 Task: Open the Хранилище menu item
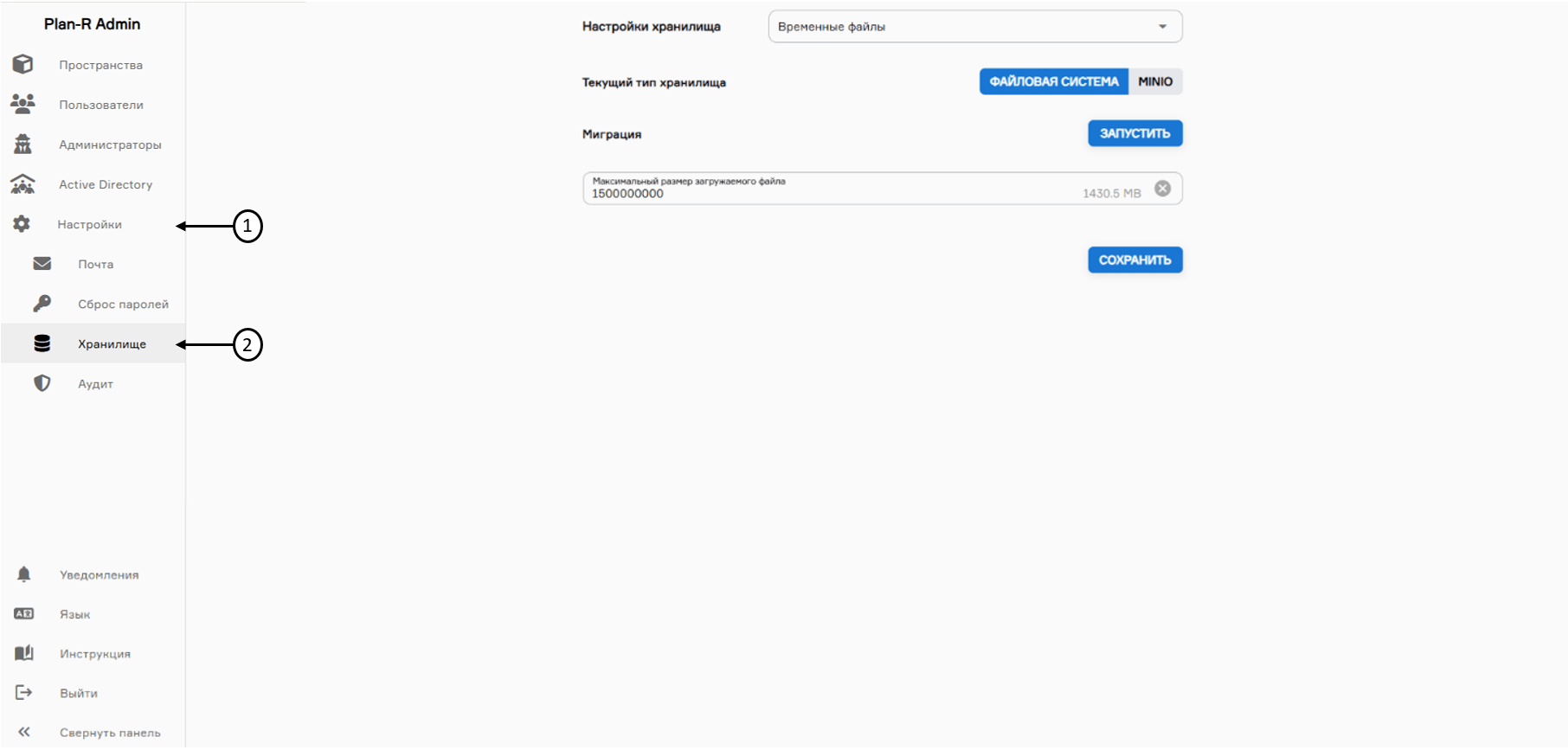112,344
